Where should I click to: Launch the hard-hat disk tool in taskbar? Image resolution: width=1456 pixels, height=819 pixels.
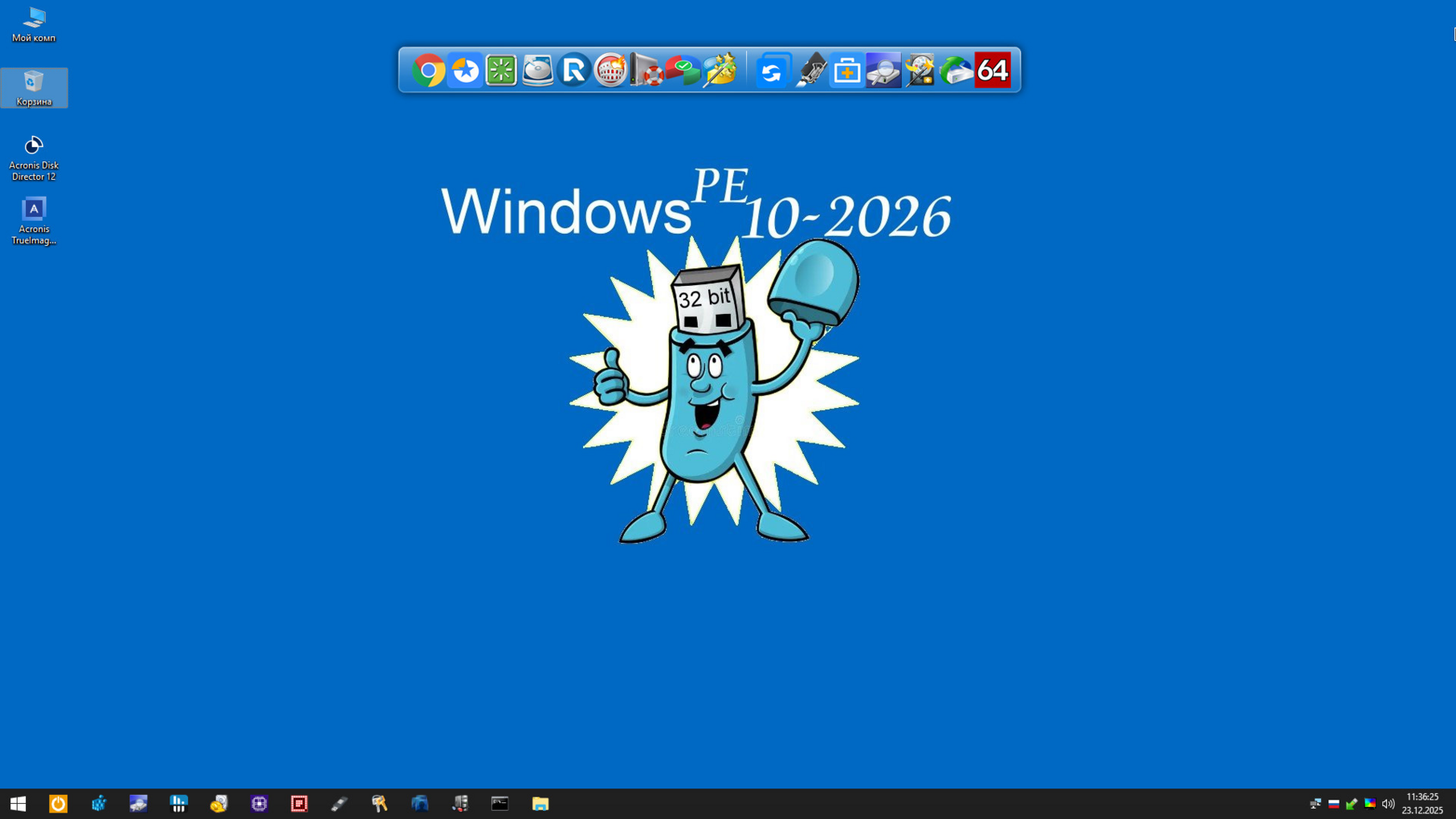[218, 804]
